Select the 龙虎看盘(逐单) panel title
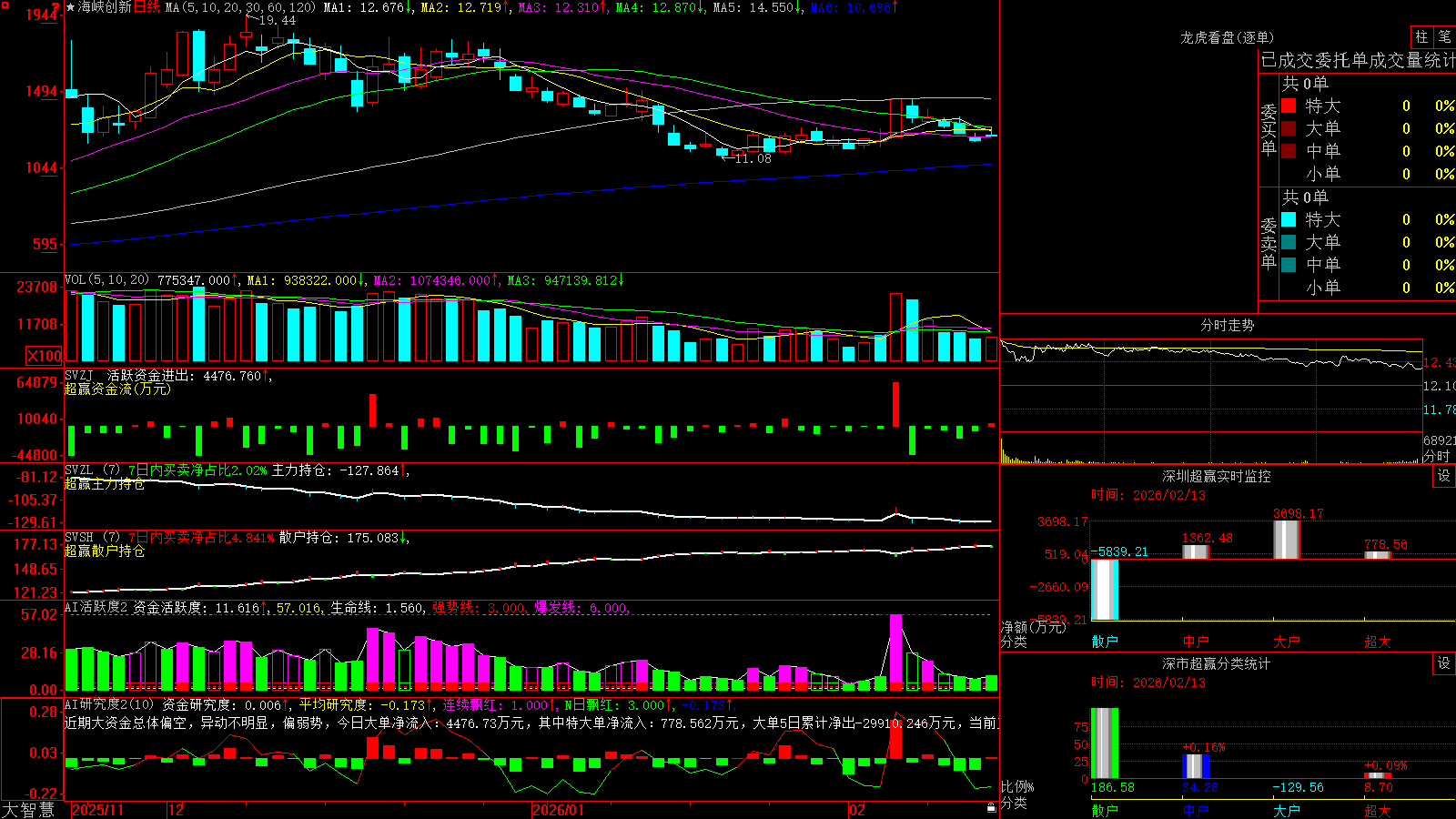1456x819 pixels. [1227, 37]
